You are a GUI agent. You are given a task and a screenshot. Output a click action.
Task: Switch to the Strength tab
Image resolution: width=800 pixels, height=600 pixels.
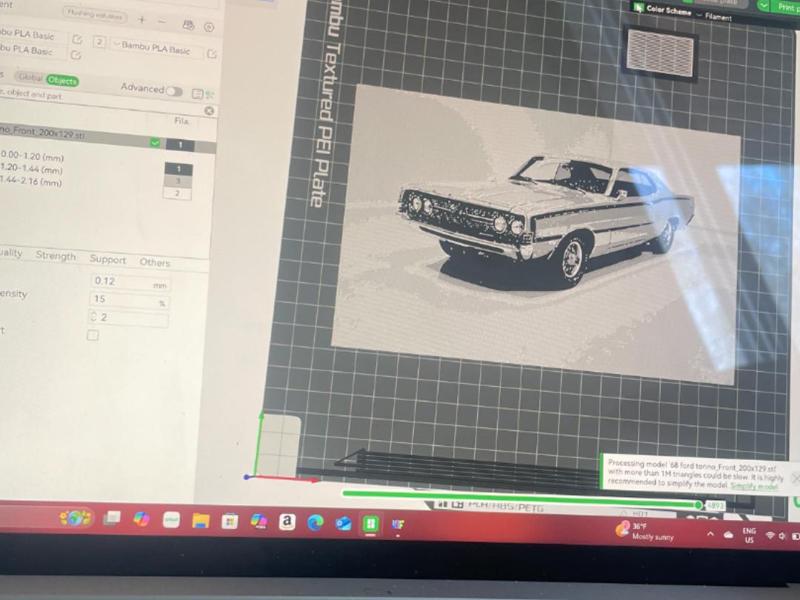pos(57,256)
